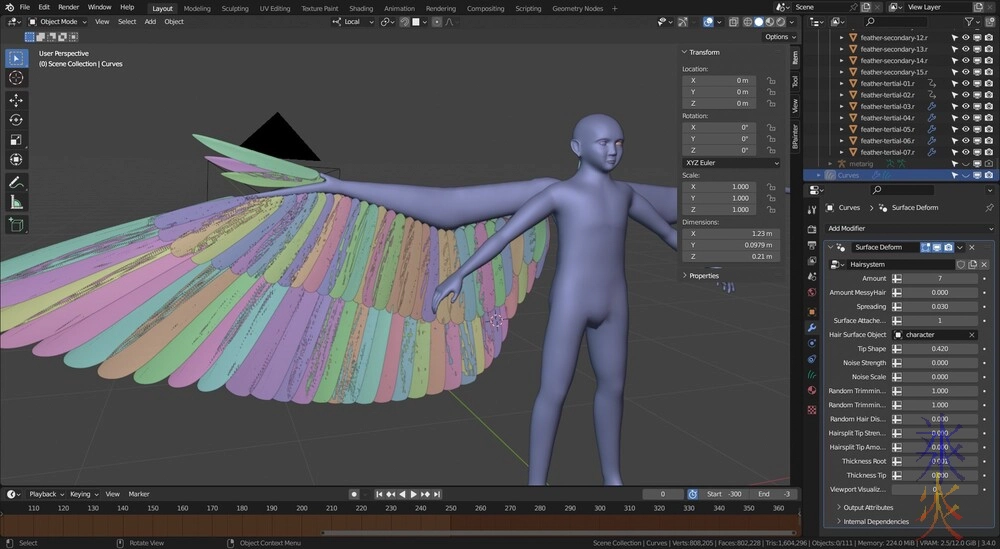Open the XYZ Euler rotation mode dropdown
This screenshot has width=1000, height=549.
tap(731, 162)
